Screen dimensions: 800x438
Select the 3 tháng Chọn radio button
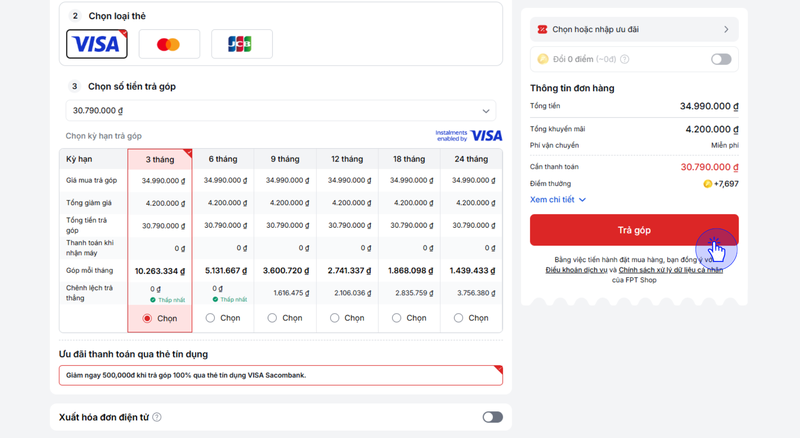pyautogui.click(x=147, y=318)
